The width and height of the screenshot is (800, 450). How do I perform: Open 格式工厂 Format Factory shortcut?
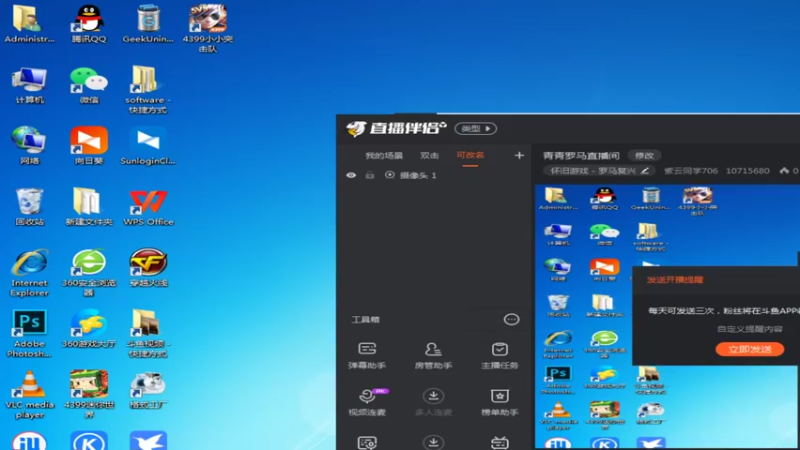148,390
